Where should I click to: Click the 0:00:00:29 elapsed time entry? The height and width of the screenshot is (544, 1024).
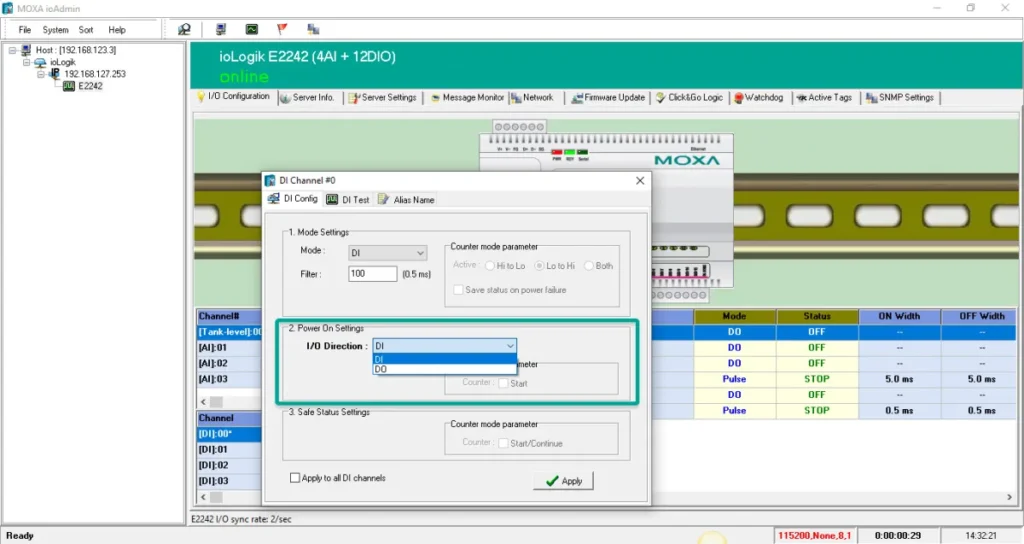898,536
